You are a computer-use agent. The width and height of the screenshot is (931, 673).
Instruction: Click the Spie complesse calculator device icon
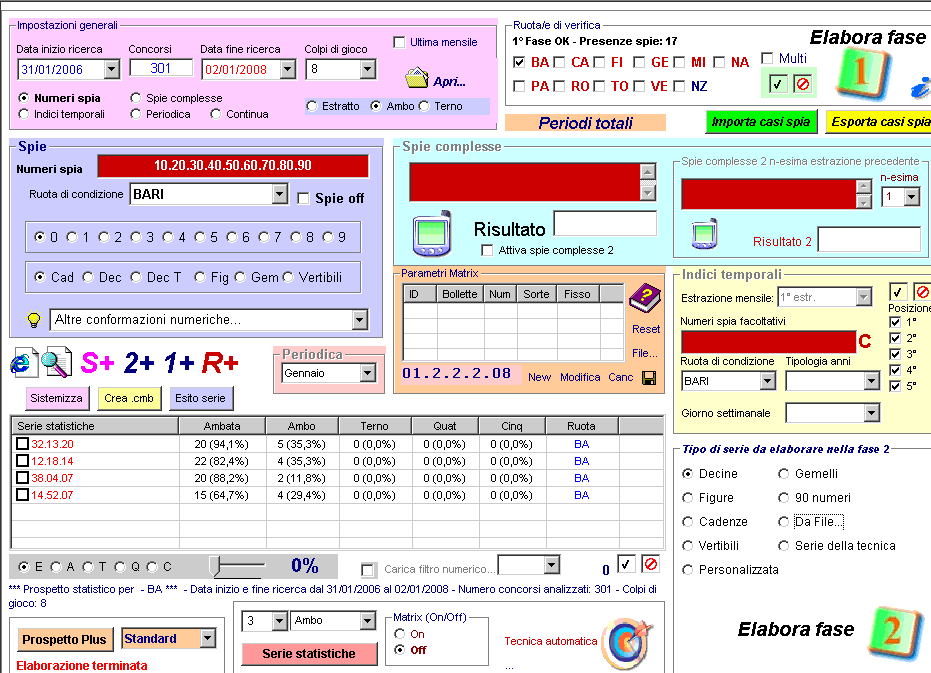(432, 234)
